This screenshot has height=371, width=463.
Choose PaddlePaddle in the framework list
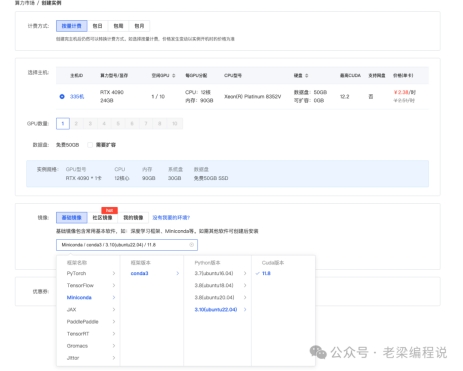(83, 322)
